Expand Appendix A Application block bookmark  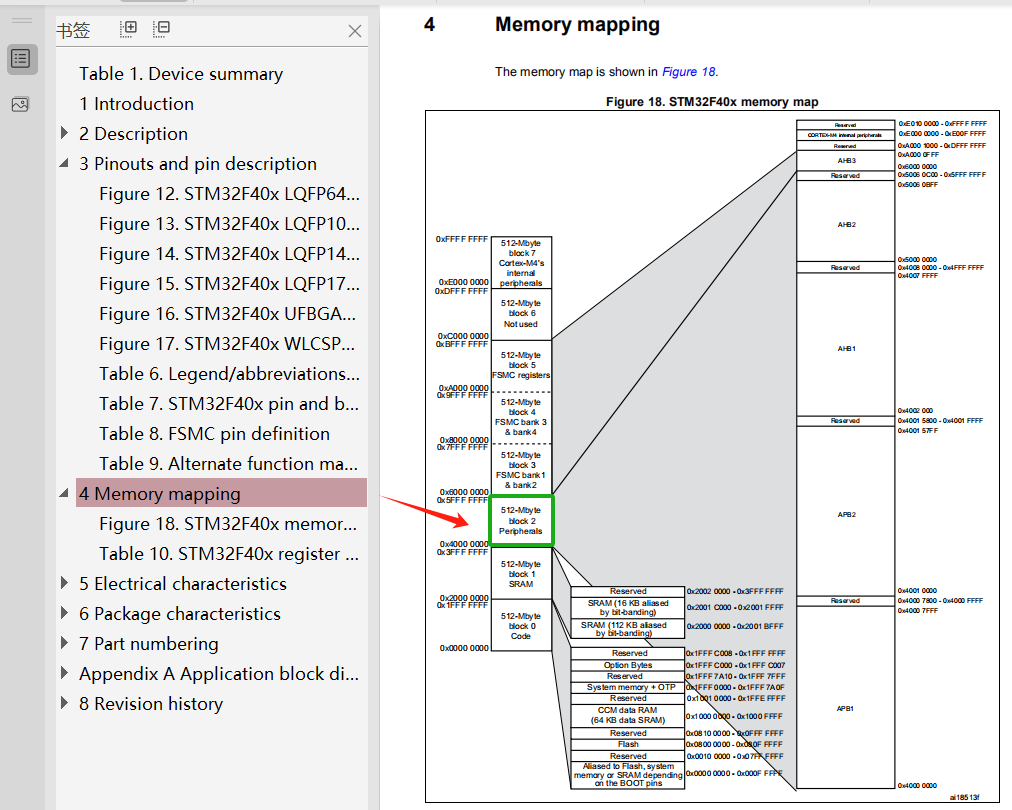[x=65, y=673]
